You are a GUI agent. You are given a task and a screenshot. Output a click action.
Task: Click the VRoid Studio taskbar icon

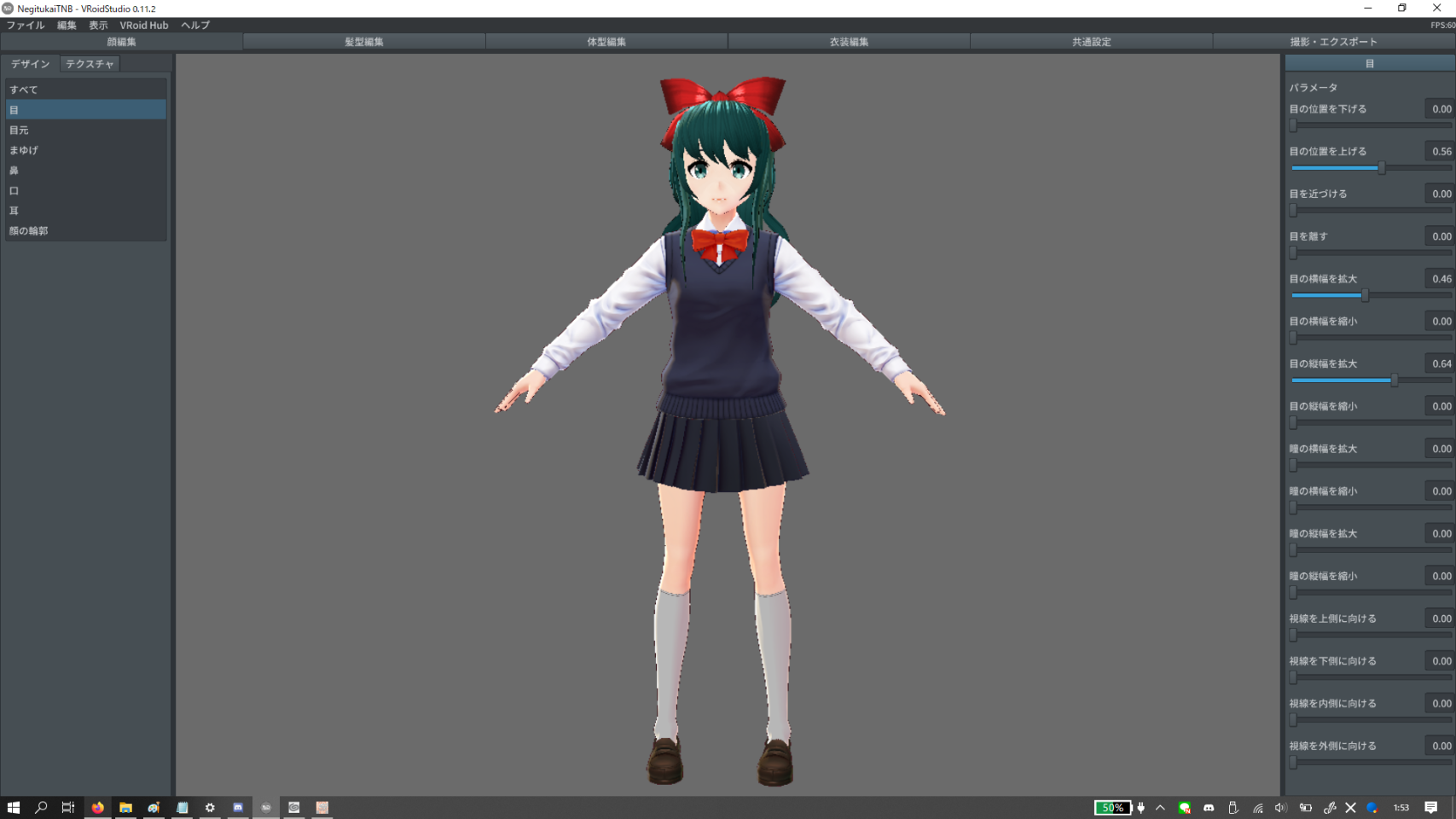coord(266,807)
